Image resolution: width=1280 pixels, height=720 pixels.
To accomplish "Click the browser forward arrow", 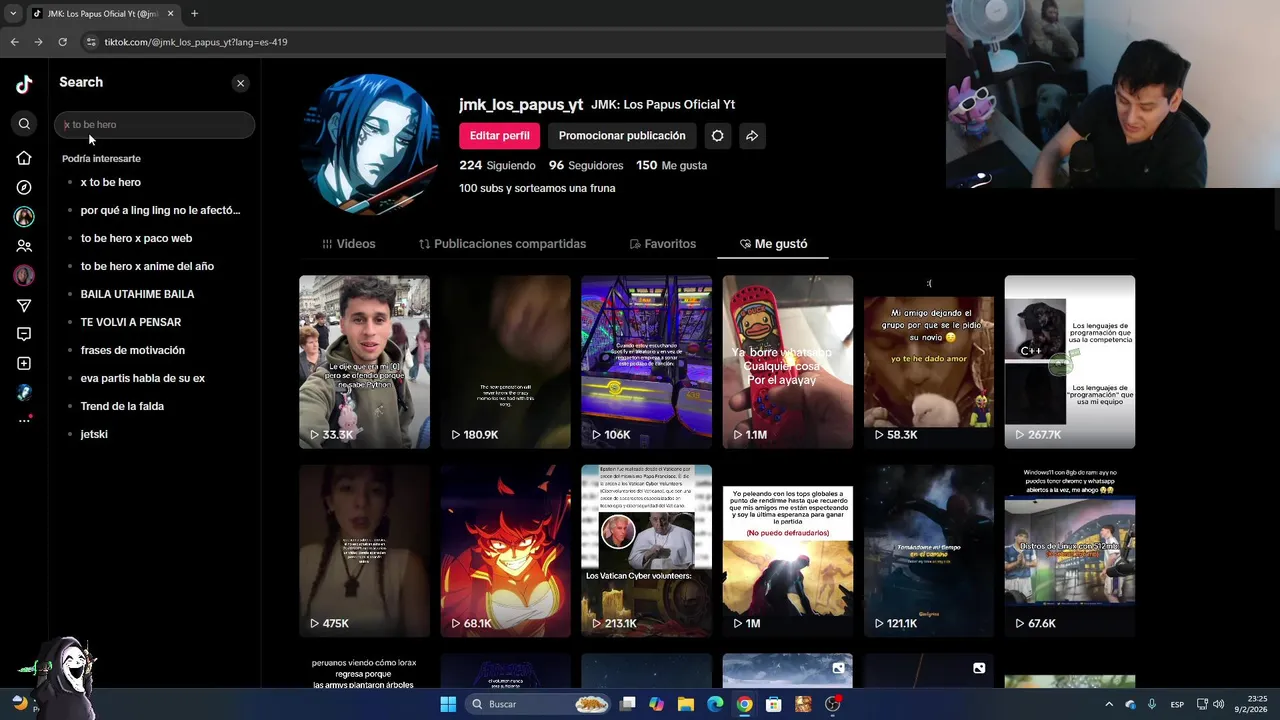I will coord(38,42).
